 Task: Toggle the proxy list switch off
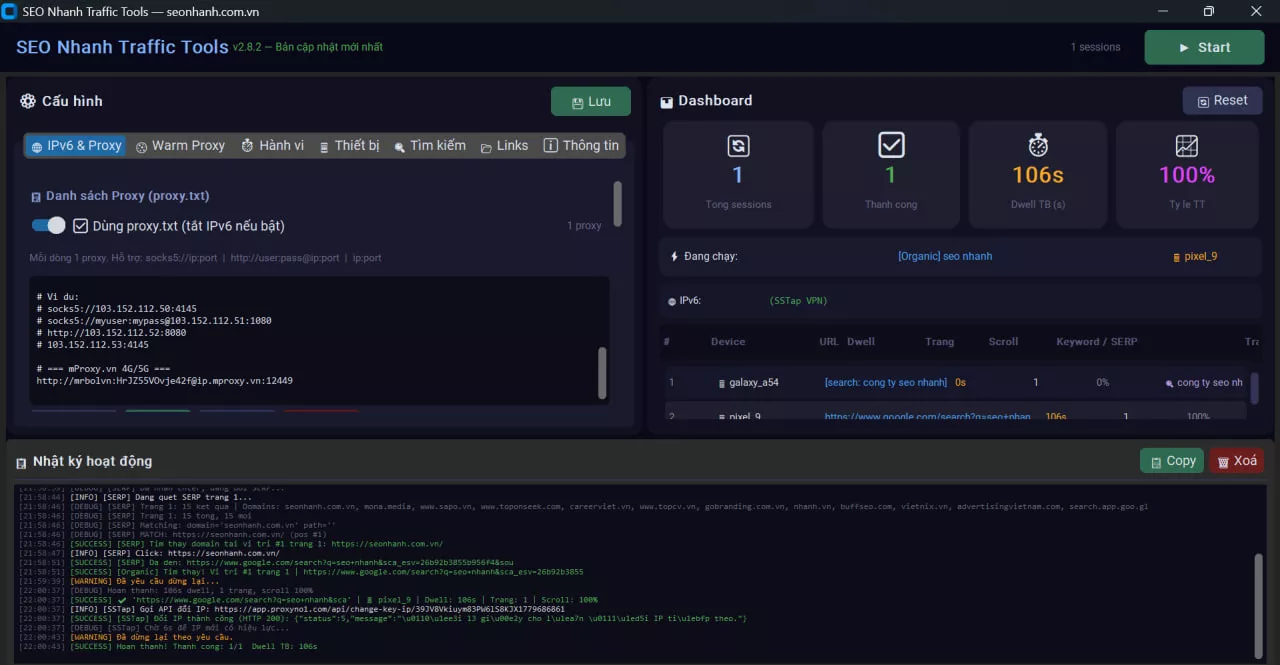pyautogui.click(x=48, y=226)
